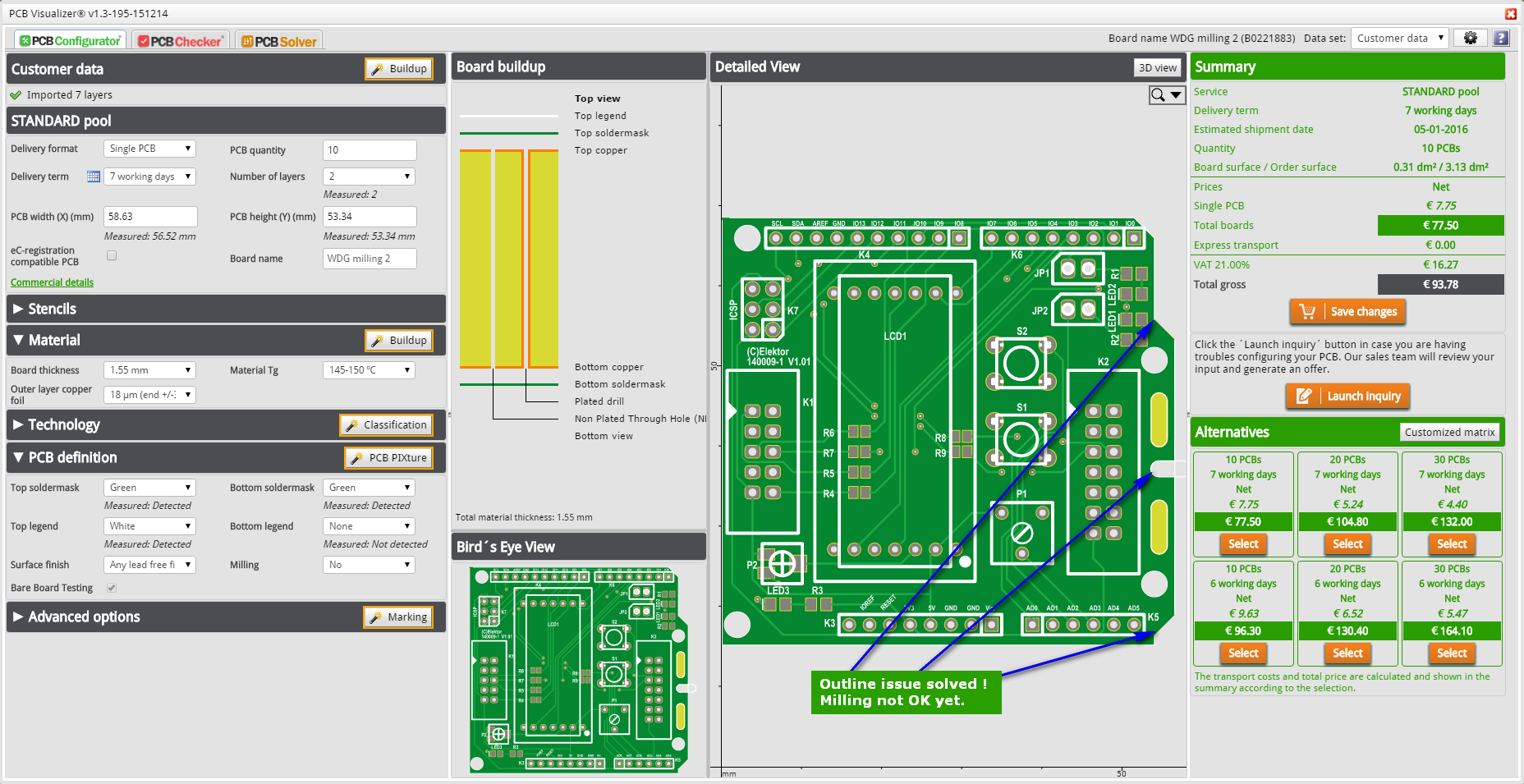The width and height of the screenshot is (1524, 784).
Task: Switch to PCB Checker tab
Action: (x=180, y=40)
